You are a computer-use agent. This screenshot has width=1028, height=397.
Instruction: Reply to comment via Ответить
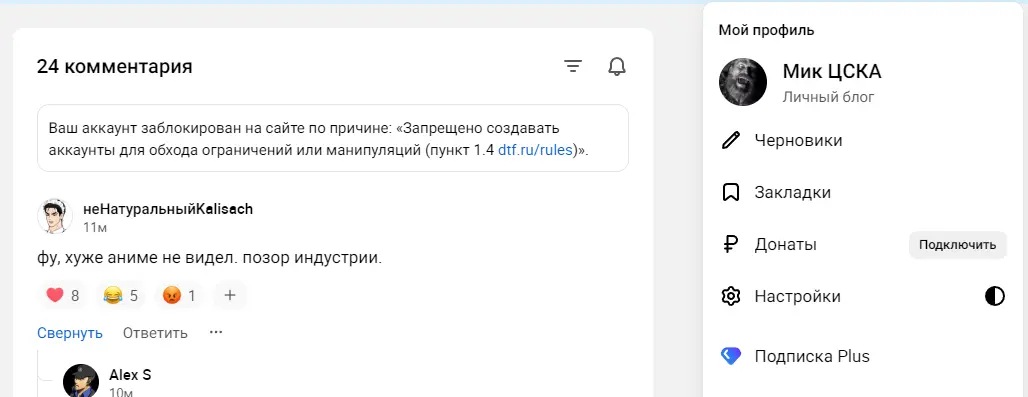(155, 333)
